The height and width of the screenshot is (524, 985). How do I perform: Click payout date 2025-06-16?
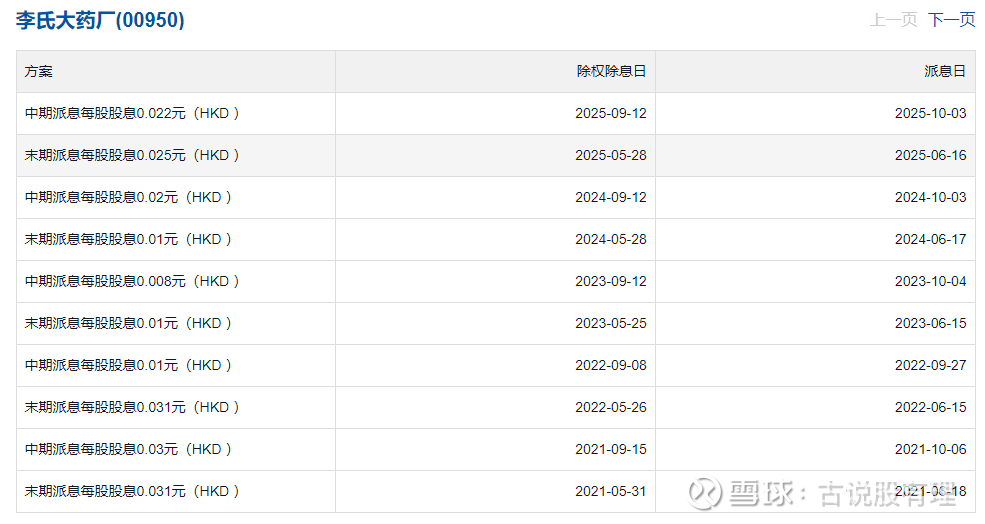point(931,156)
